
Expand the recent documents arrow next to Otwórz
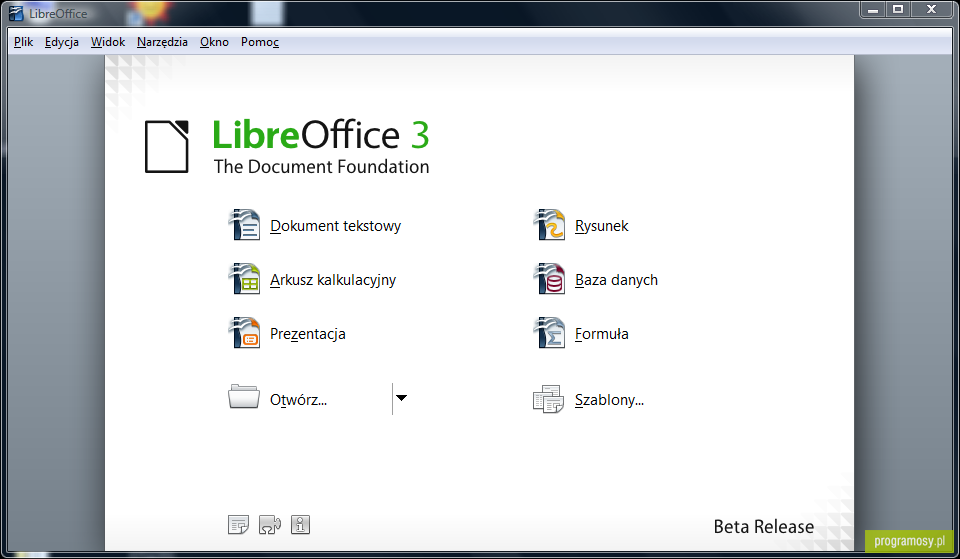click(x=401, y=398)
